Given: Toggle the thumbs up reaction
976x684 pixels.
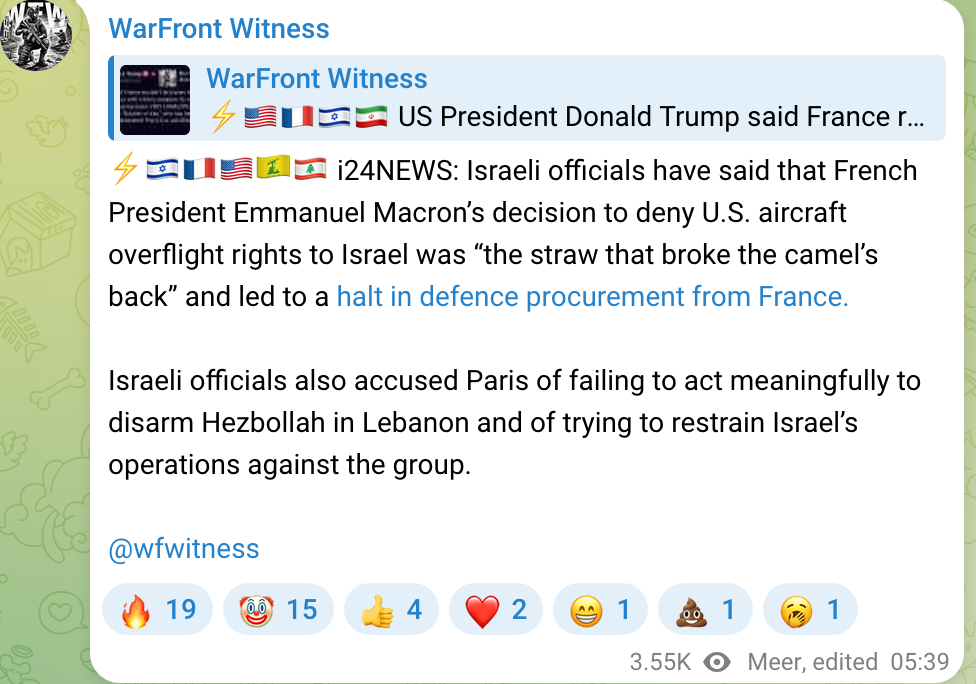Looking at the screenshot, I should [391, 609].
